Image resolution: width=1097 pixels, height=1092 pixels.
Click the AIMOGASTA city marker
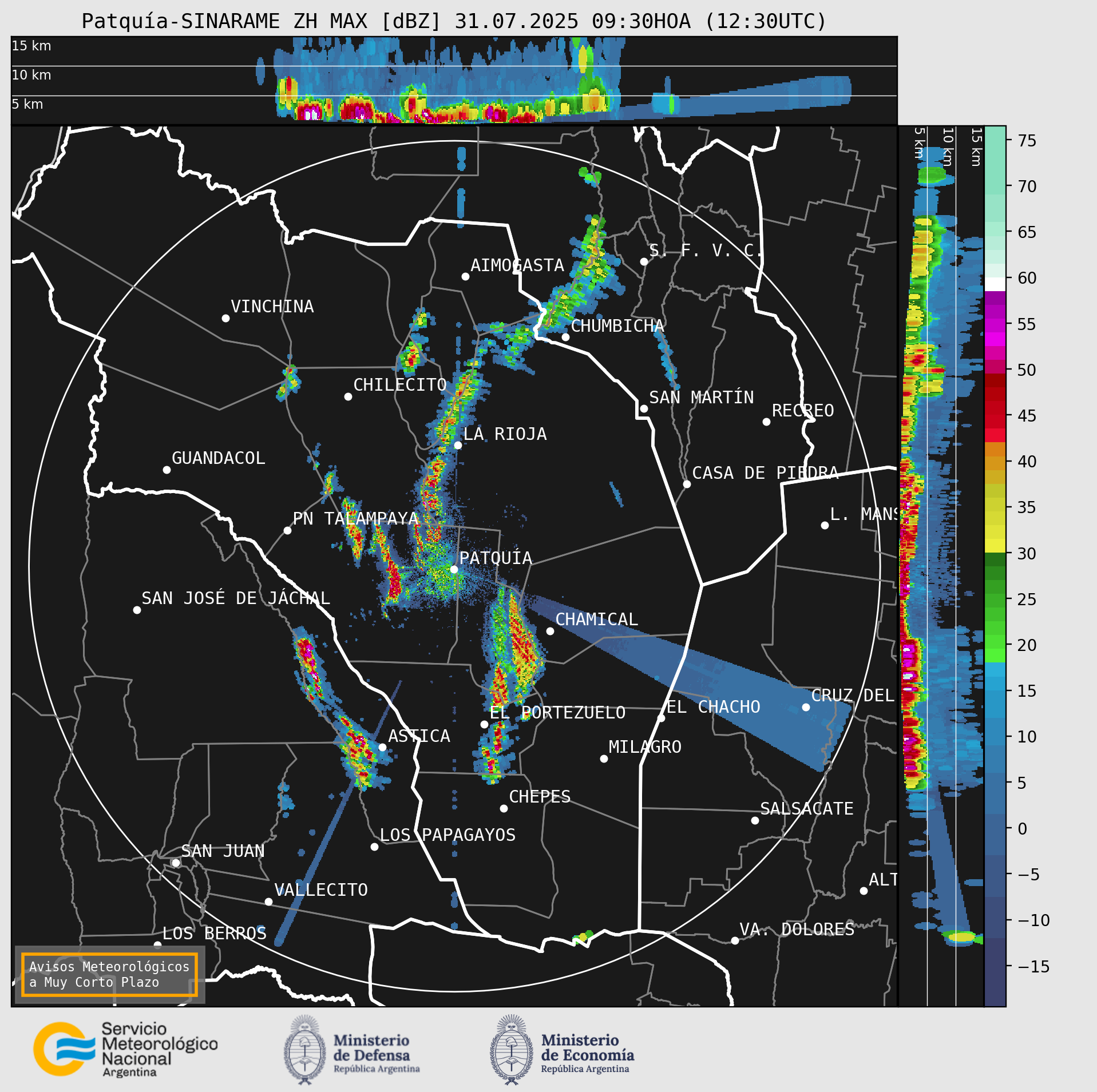pyautogui.click(x=465, y=276)
